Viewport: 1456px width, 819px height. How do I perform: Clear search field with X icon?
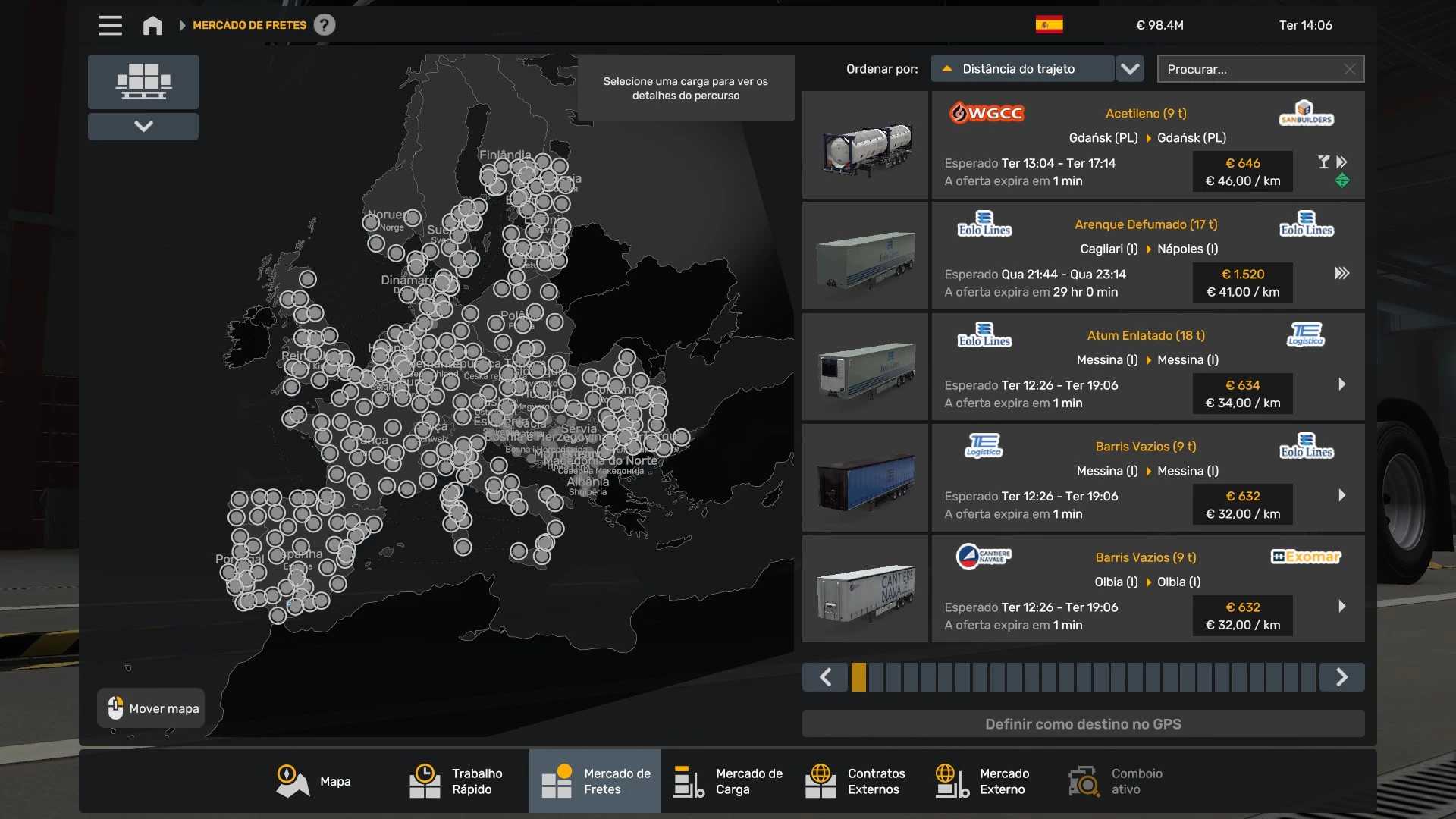click(x=1350, y=69)
